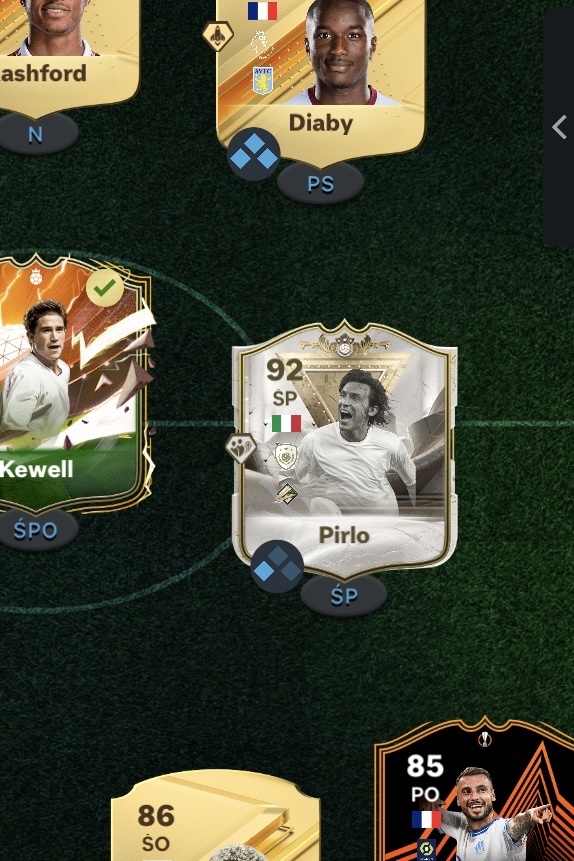This screenshot has width=574, height=861.
Task: Select the 86-rated ŚO gold card
Action: [x=215, y=815]
